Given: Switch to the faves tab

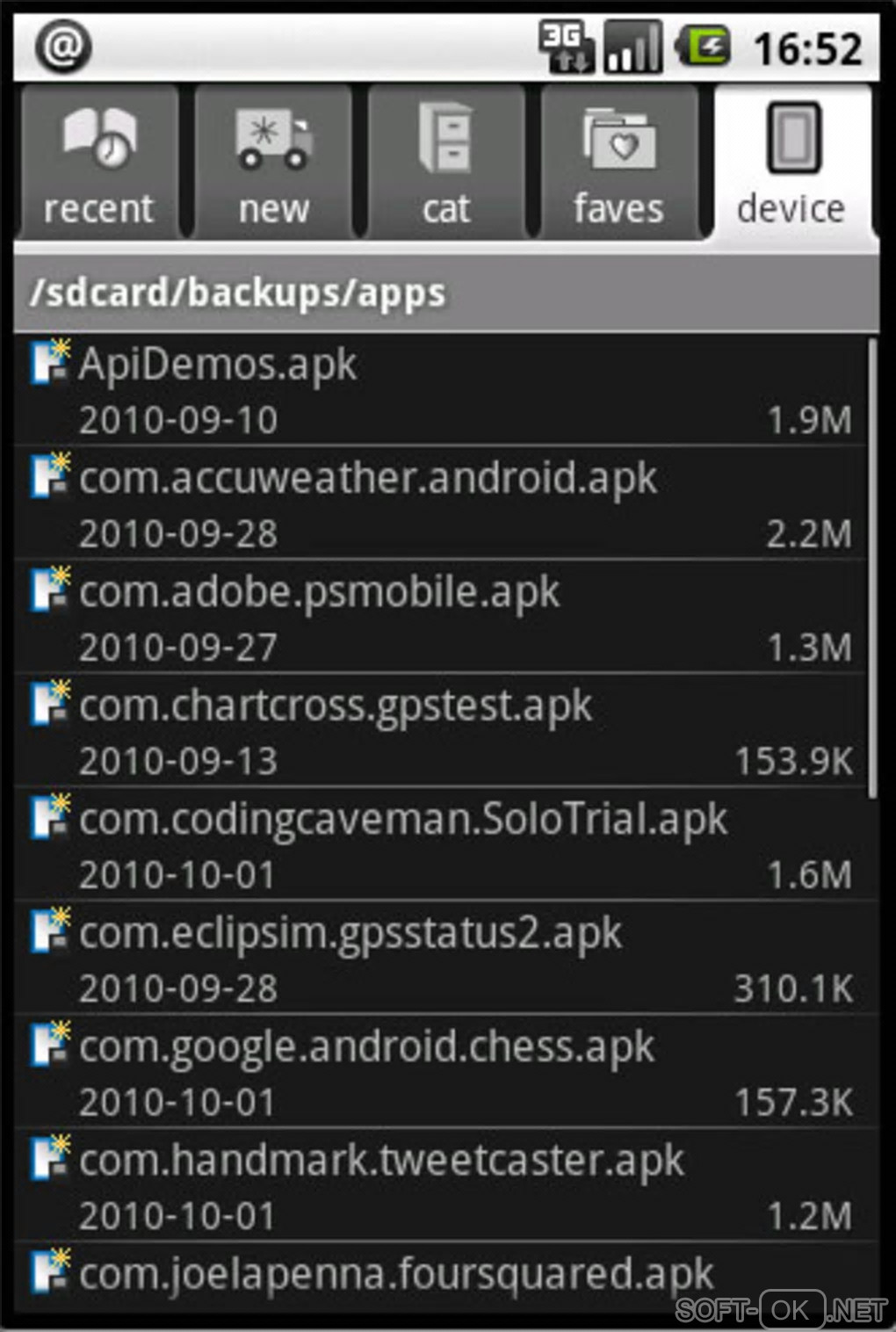Looking at the screenshot, I should [x=619, y=163].
